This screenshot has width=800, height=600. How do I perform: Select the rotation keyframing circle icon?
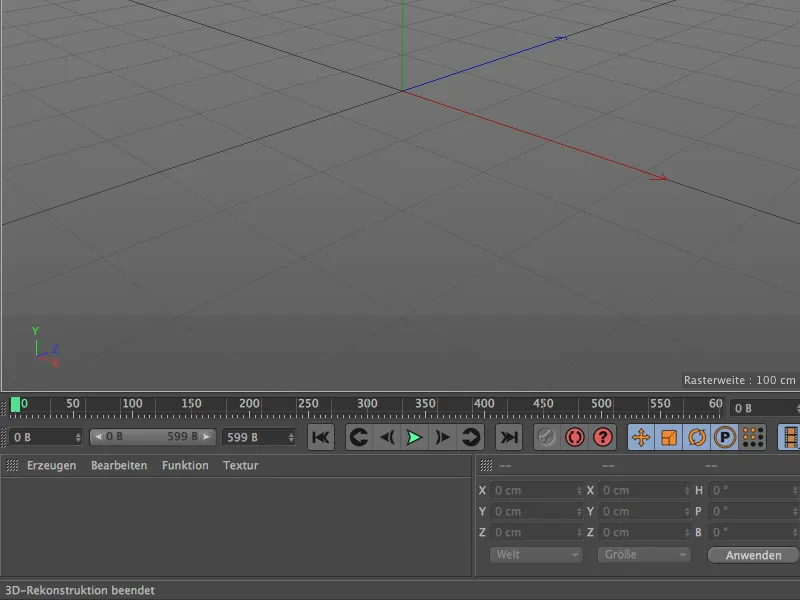[x=697, y=435]
